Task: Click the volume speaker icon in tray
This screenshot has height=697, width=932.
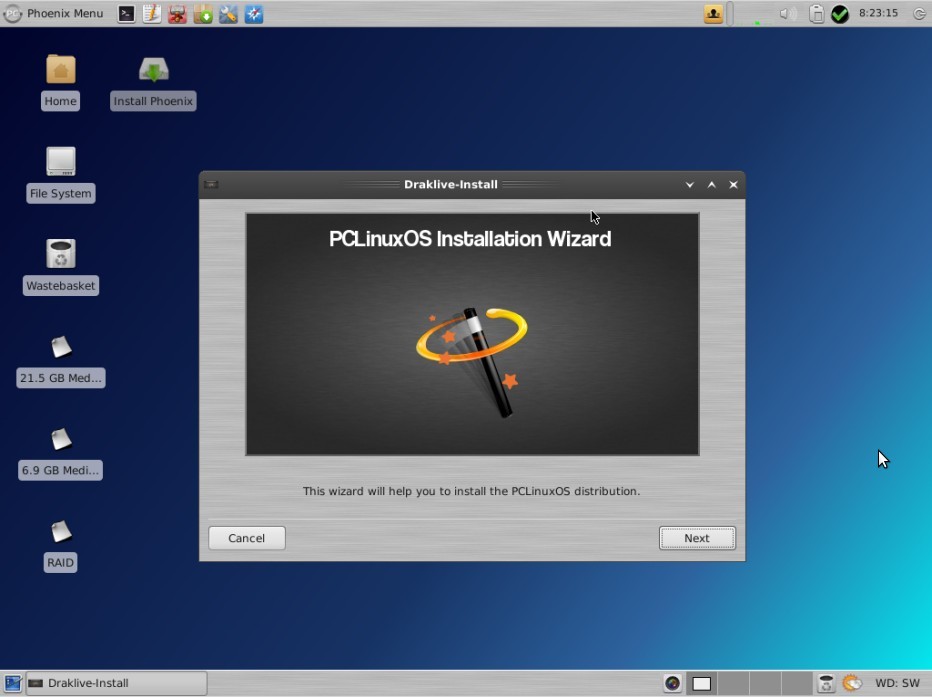Action: [787, 14]
